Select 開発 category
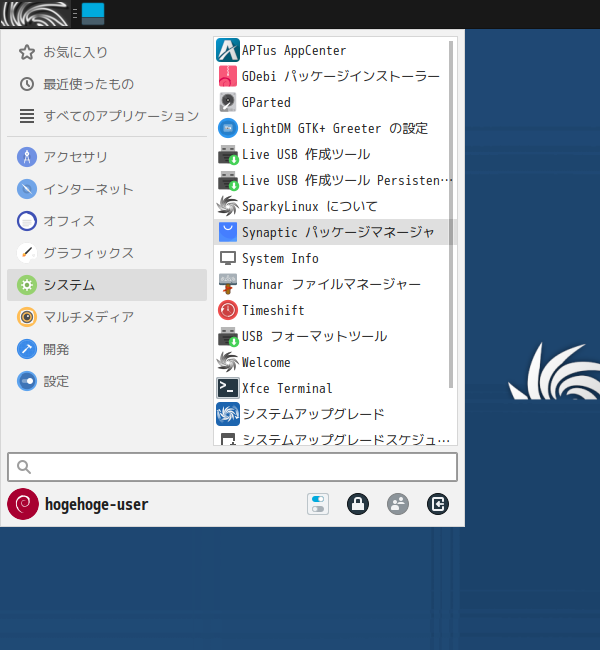The image size is (600, 650). (107, 349)
